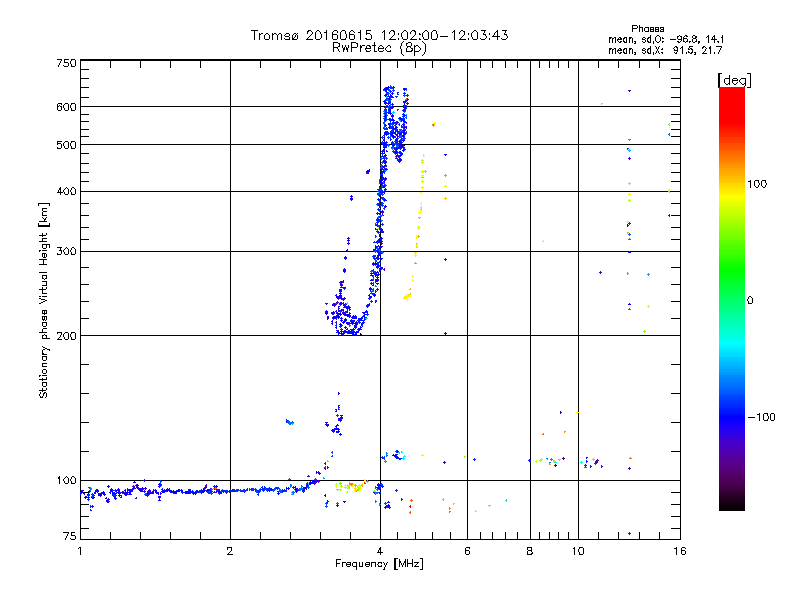This screenshot has height=600, width=800.
Task: Click the rainbow phase color bar
Action: click(x=732, y=299)
